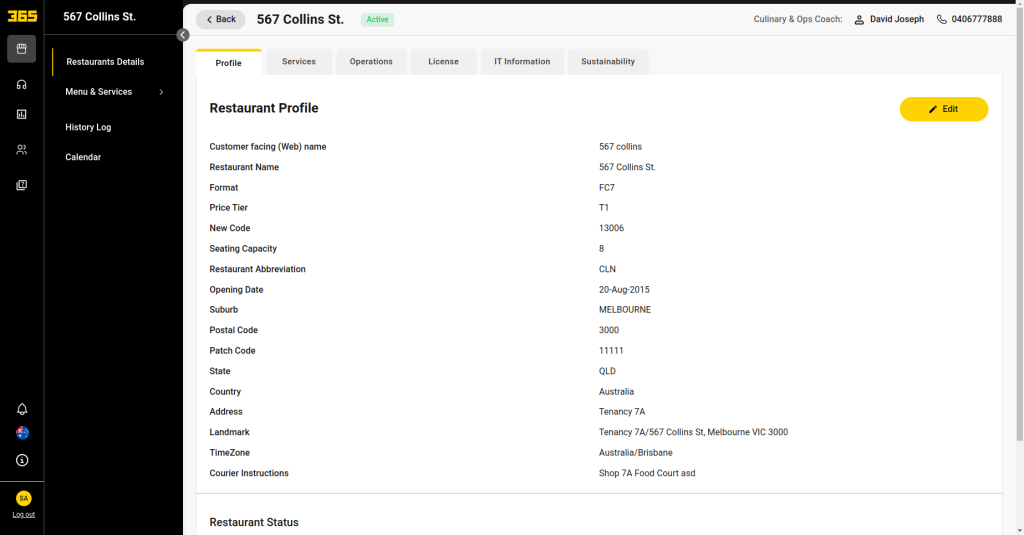Collapse the side navigation panel arrow

pyautogui.click(x=183, y=35)
